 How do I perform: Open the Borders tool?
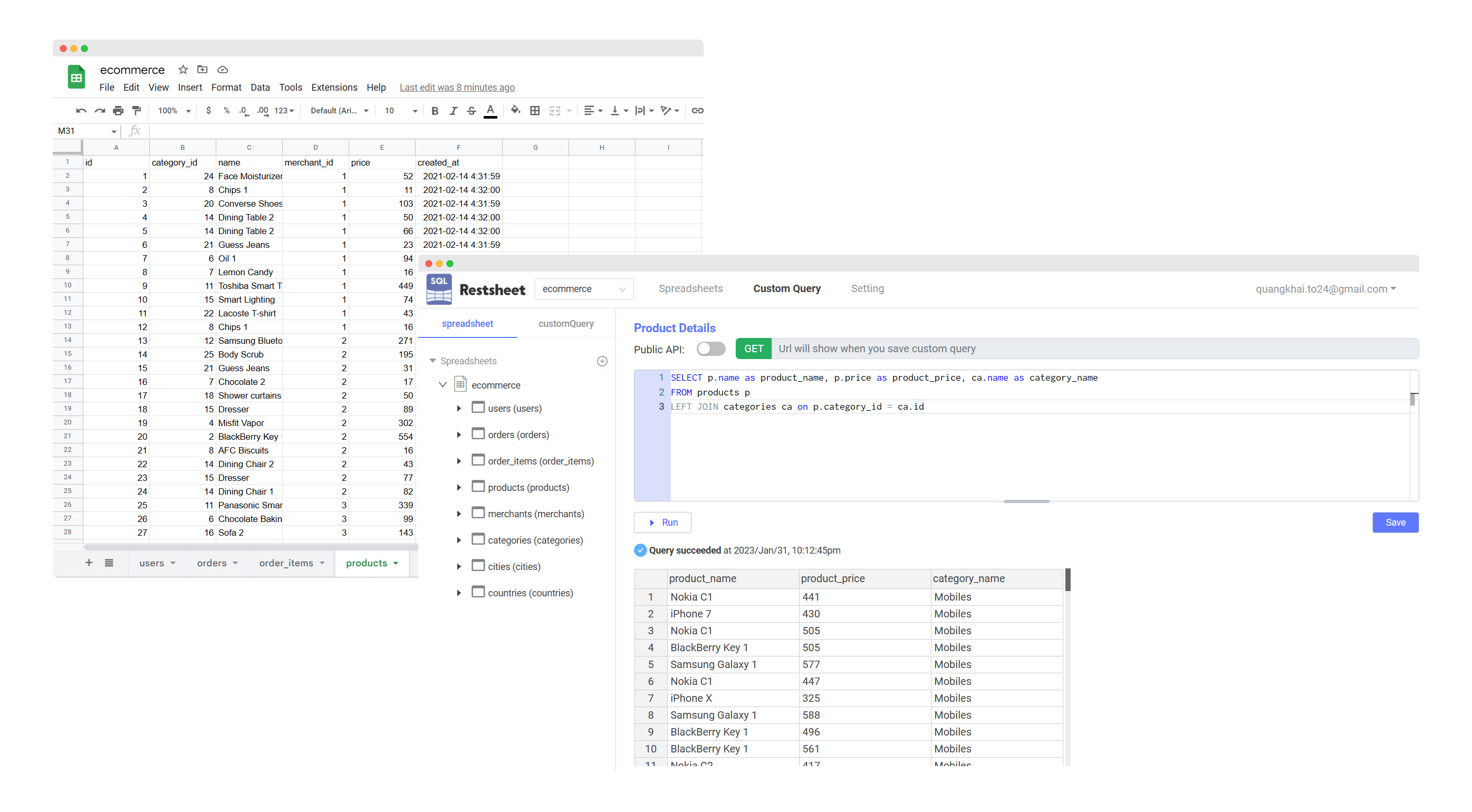point(535,110)
